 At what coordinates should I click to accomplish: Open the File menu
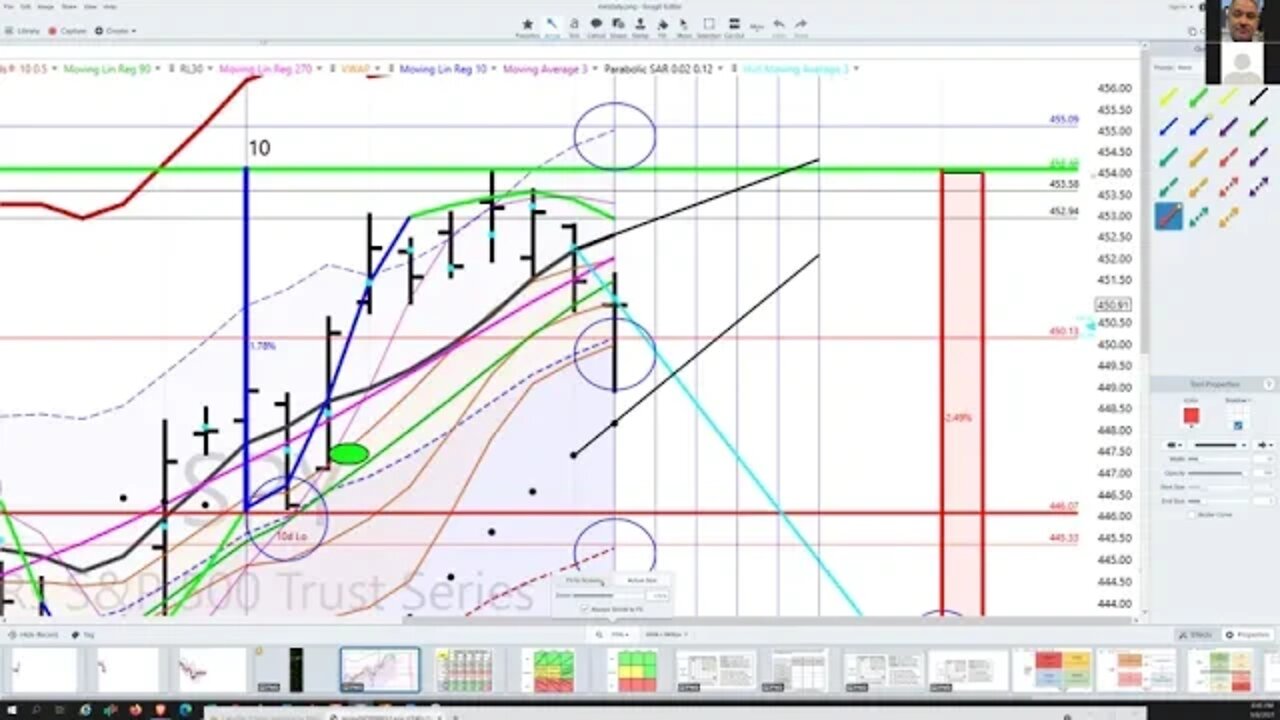click(8, 6)
